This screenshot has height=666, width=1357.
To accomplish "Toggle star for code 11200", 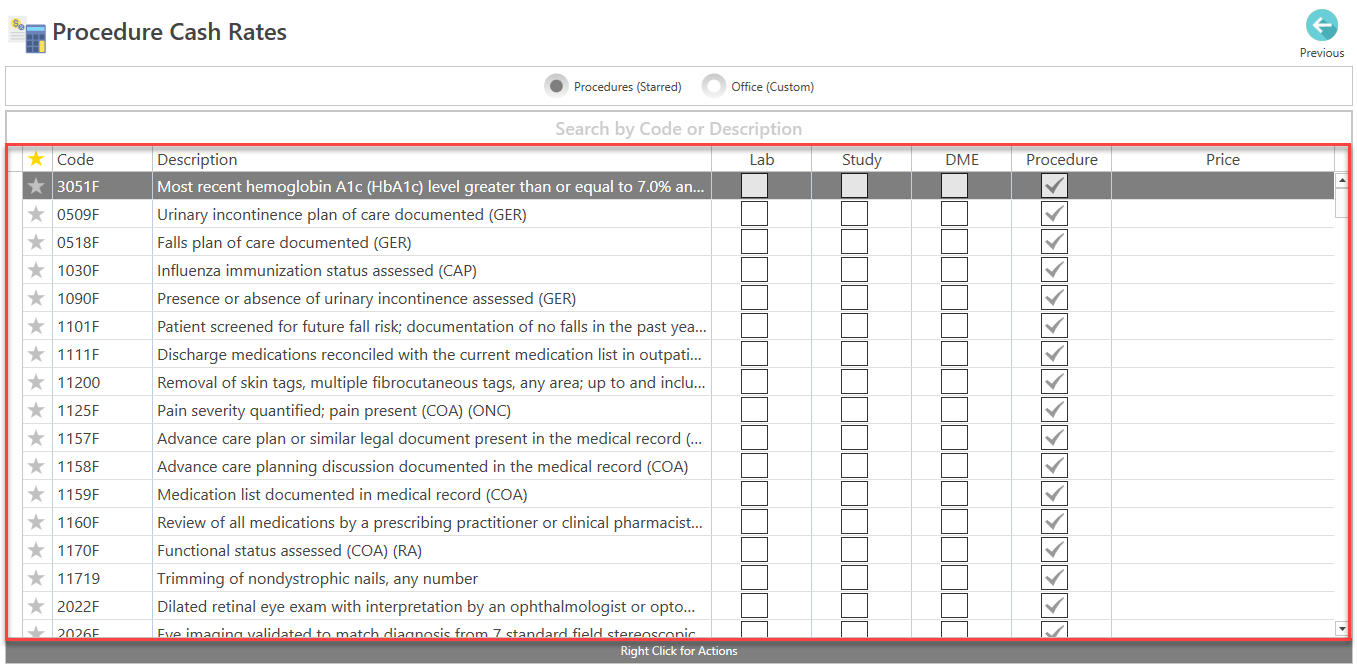I will [37, 382].
